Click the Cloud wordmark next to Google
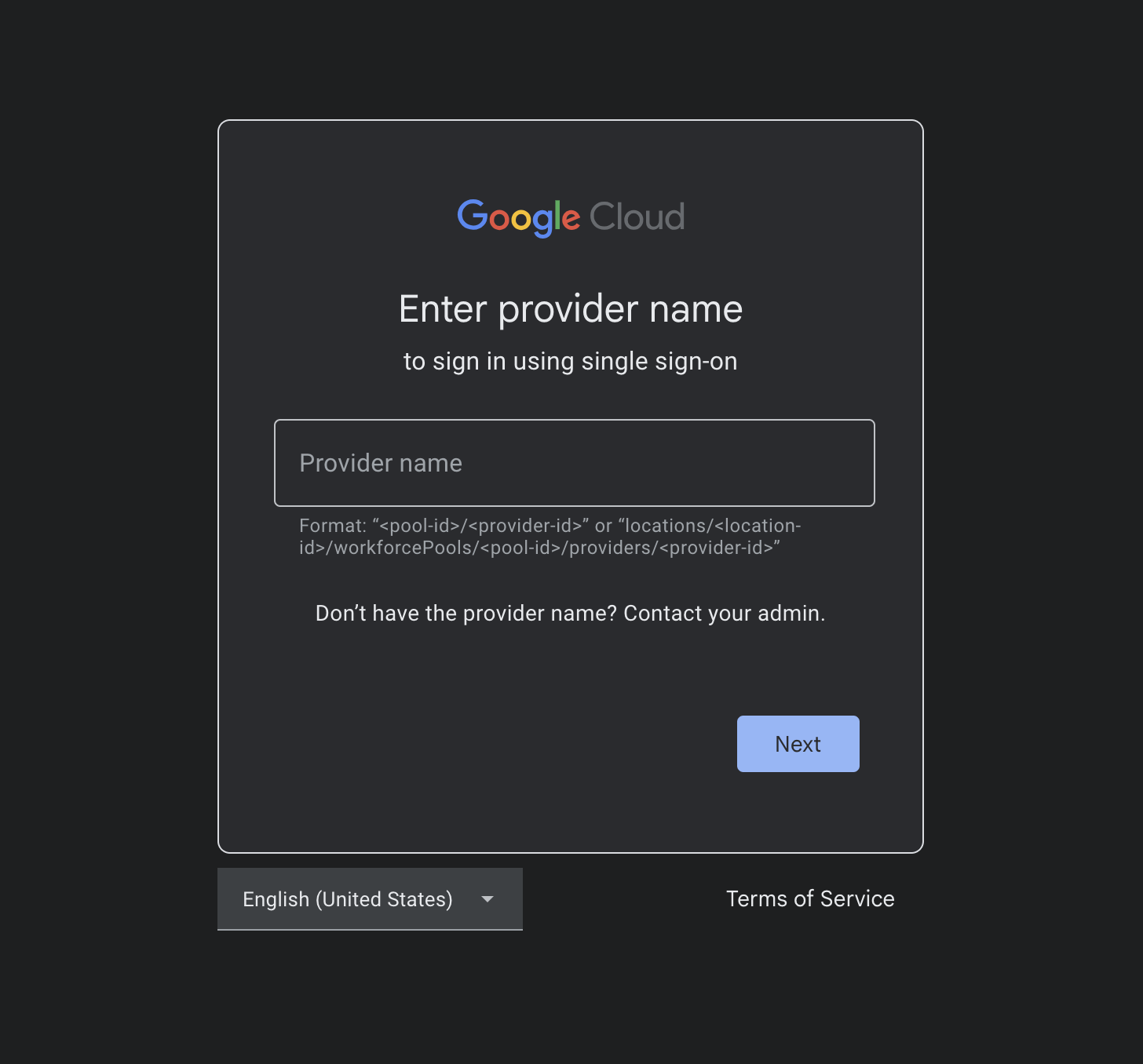The height and width of the screenshot is (1064, 1143). [637, 217]
